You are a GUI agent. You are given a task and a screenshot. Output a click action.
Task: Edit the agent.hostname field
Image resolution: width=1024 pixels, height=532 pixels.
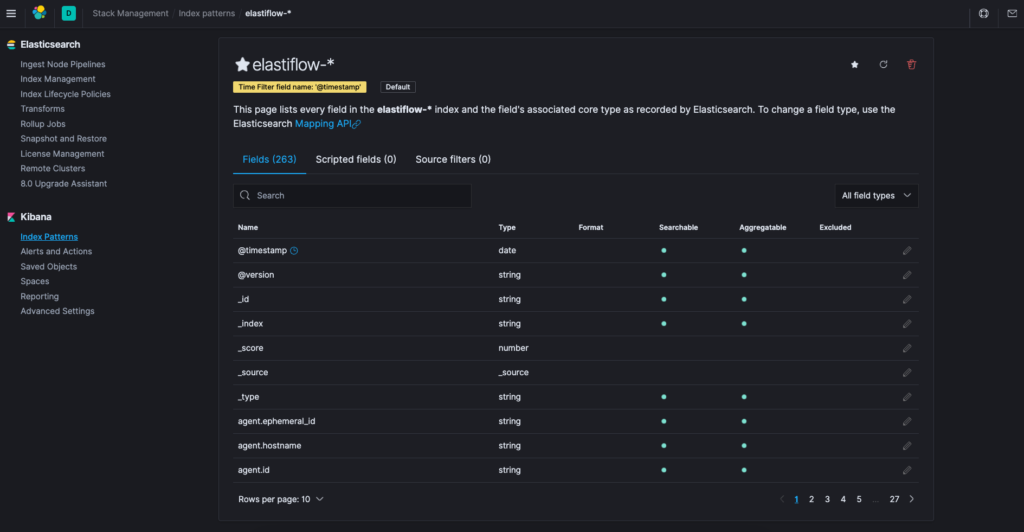[x=907, y=446]
